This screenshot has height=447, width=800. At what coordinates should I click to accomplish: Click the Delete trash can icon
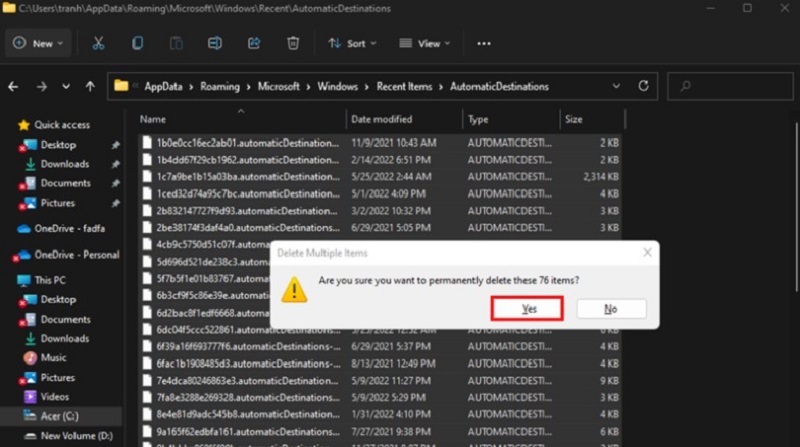click(293, 43)
